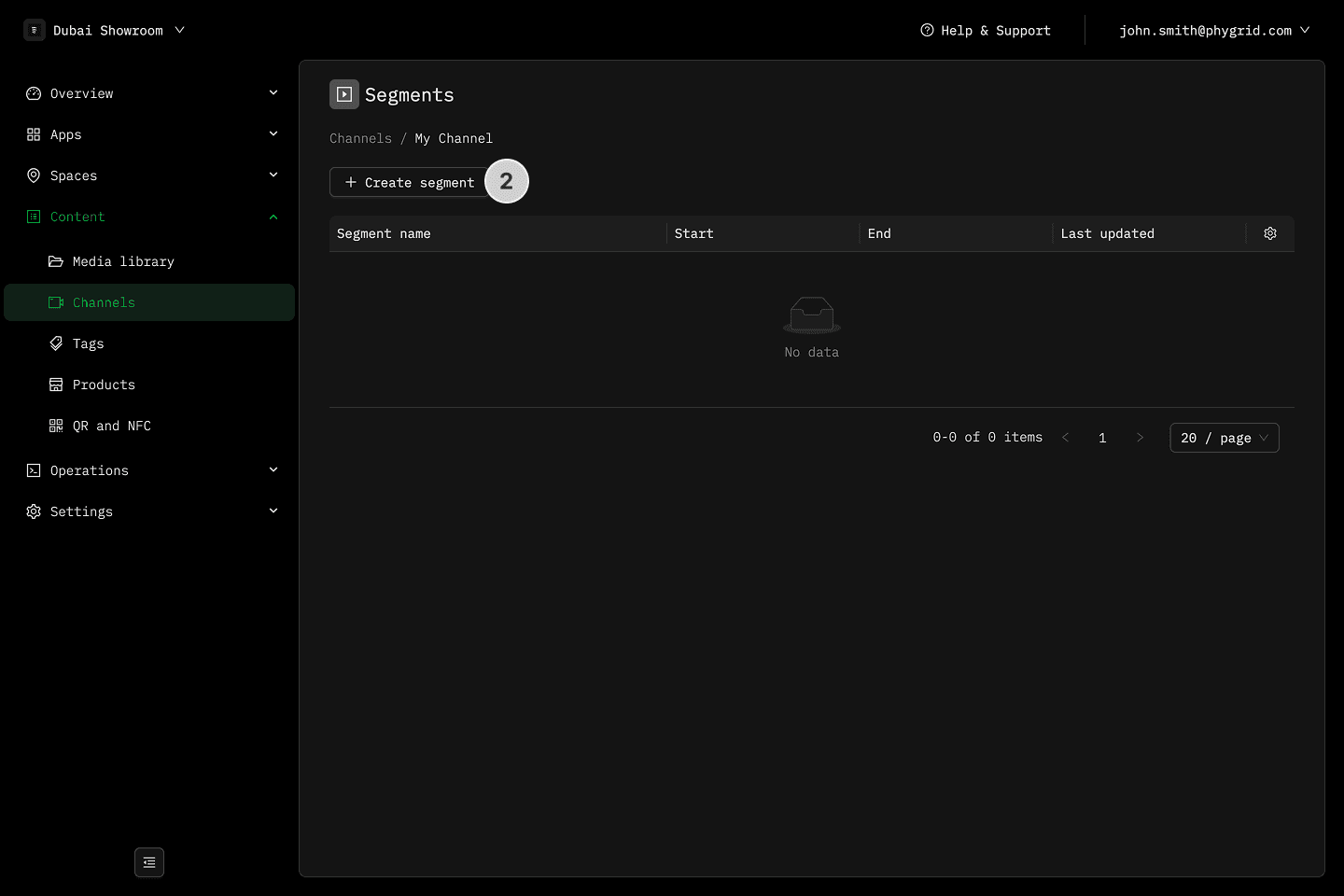Click the QR and NFC code icon
This screenshot has width=1344, height=896.
(56, 426)
